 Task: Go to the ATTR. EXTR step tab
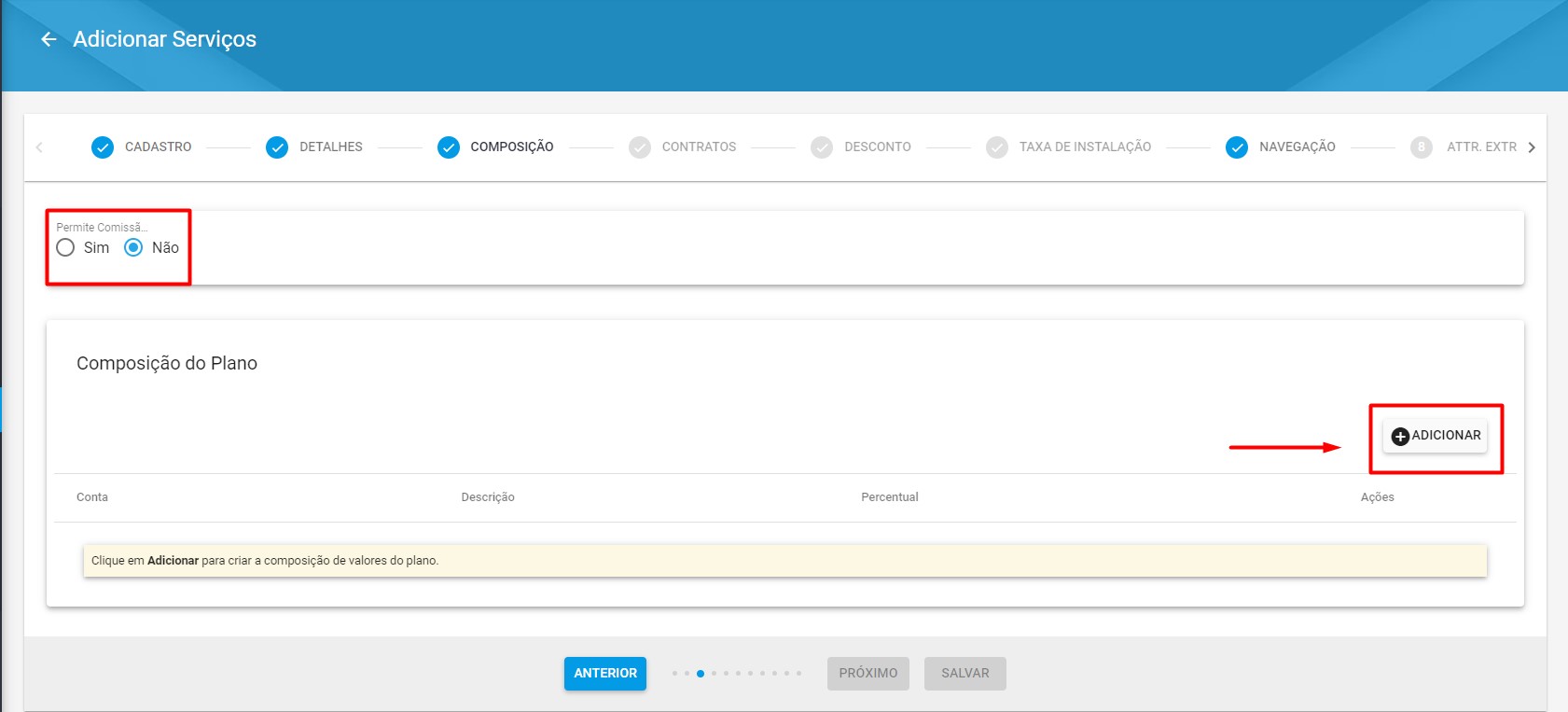point(1464,147)
